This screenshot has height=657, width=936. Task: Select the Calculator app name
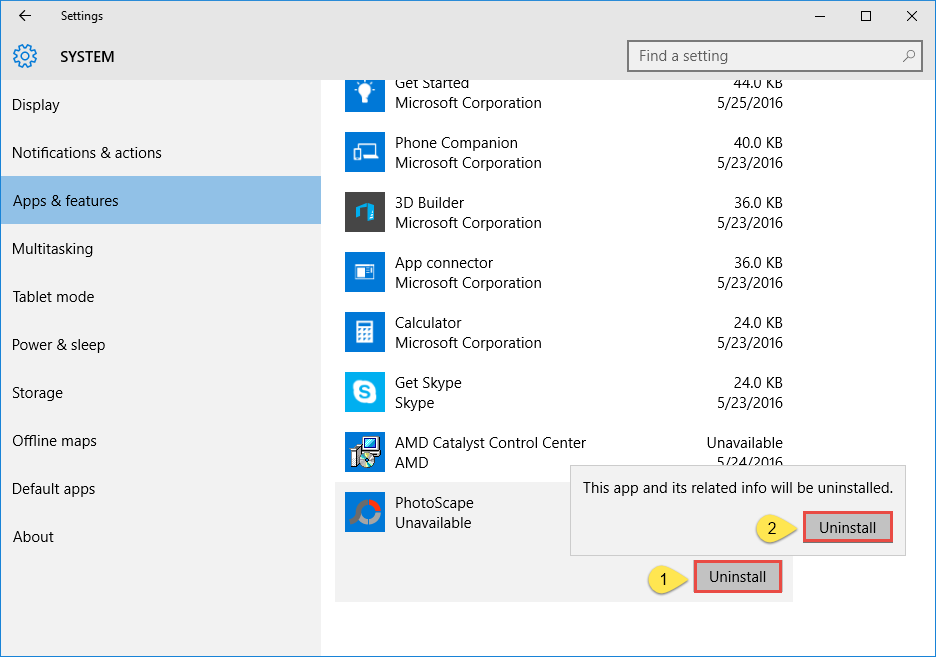[x=428, y=323]
